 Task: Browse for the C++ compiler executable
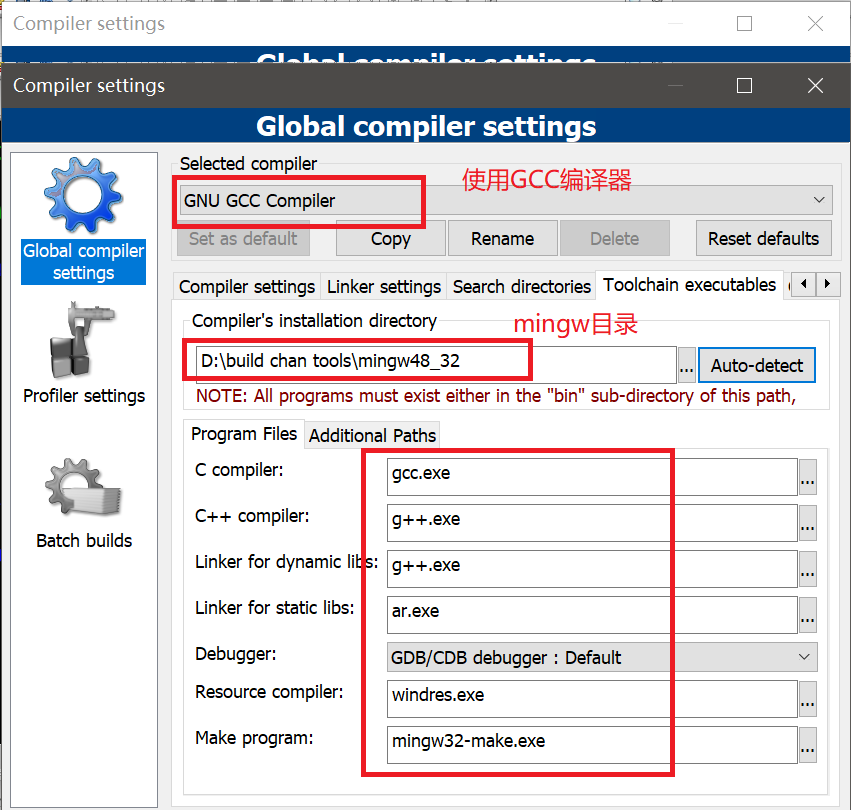807,523
